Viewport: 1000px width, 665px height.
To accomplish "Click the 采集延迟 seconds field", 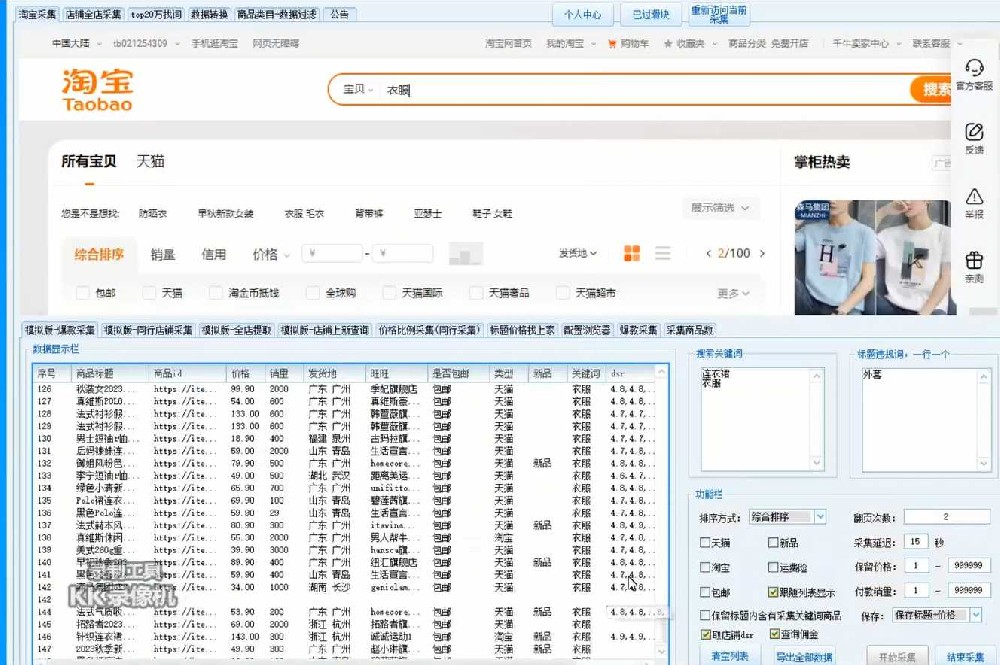I will tap(915, 542).
